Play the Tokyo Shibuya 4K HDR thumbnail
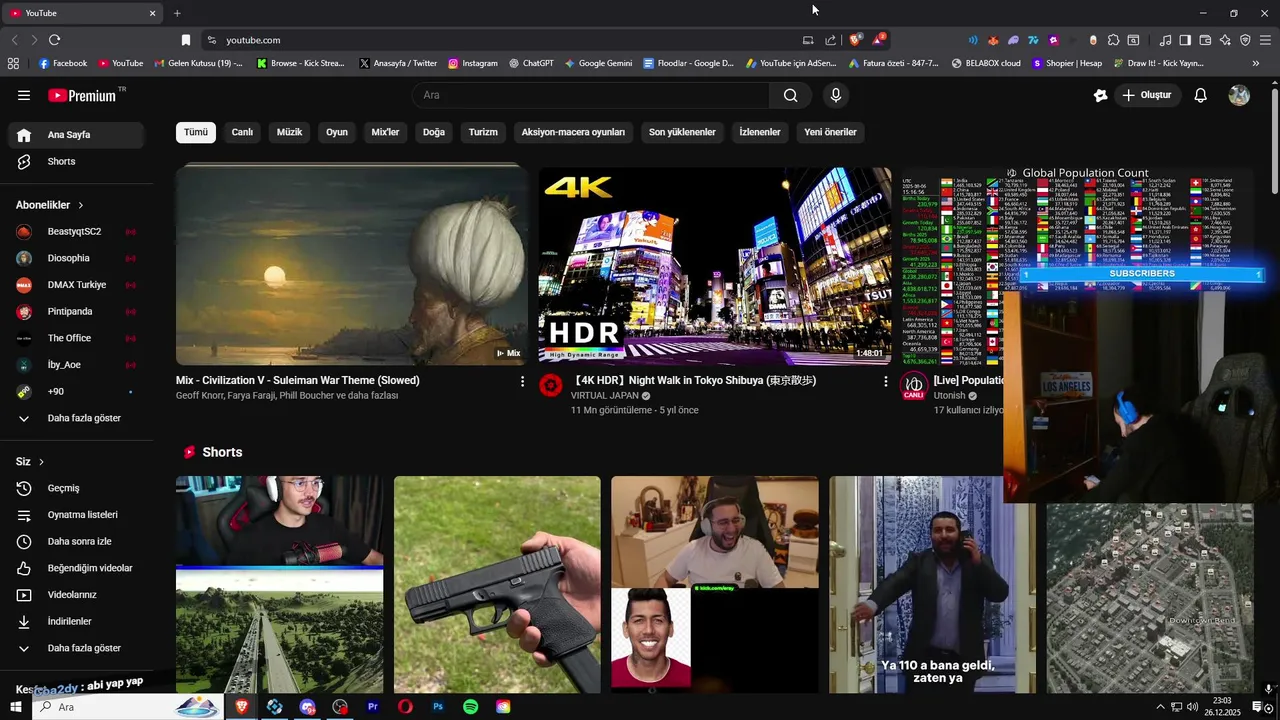 715,265
